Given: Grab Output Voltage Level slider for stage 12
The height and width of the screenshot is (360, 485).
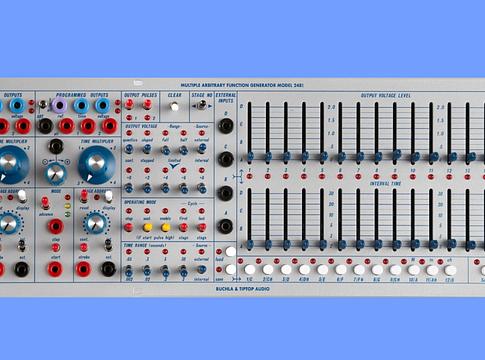Looking at the screenshot, I should tap(452, 156).
